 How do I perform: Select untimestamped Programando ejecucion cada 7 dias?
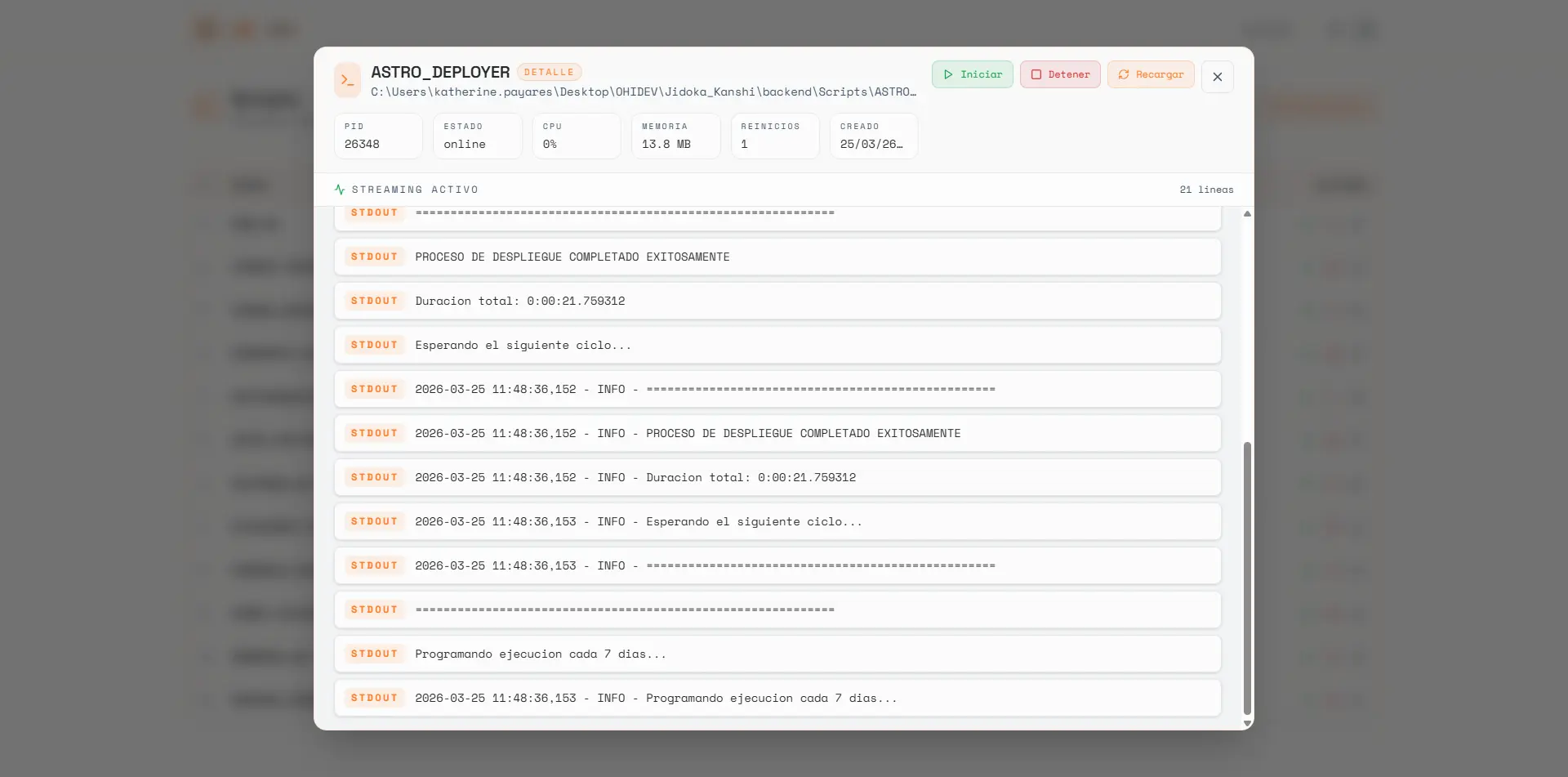(777, 654)
